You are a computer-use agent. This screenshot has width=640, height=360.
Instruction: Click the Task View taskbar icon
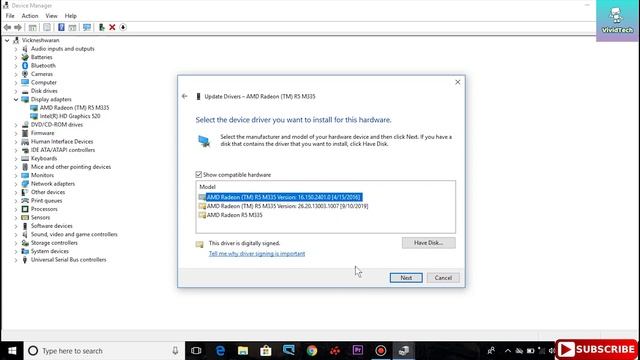(x=196, y=351)
